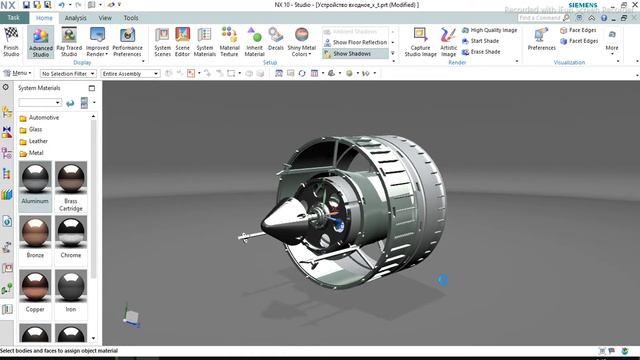Open the Entire Assembly scope dropdown
The image size is (640, 360).
click(130, 73)
